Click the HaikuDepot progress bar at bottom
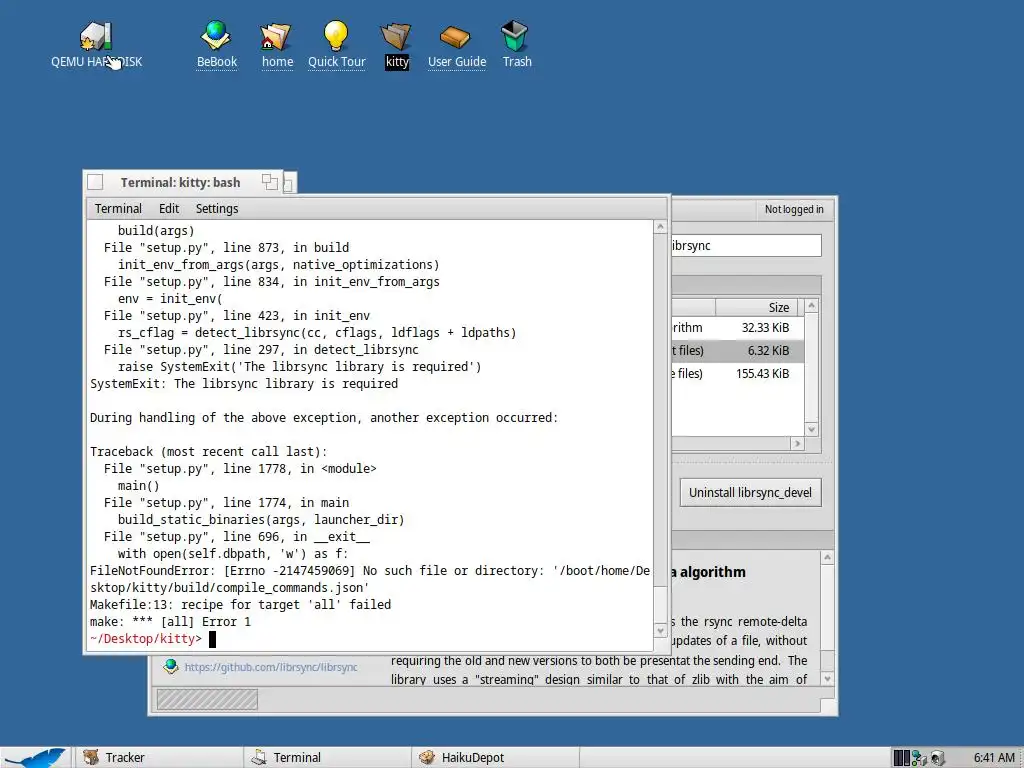 [x=206, y=700]
